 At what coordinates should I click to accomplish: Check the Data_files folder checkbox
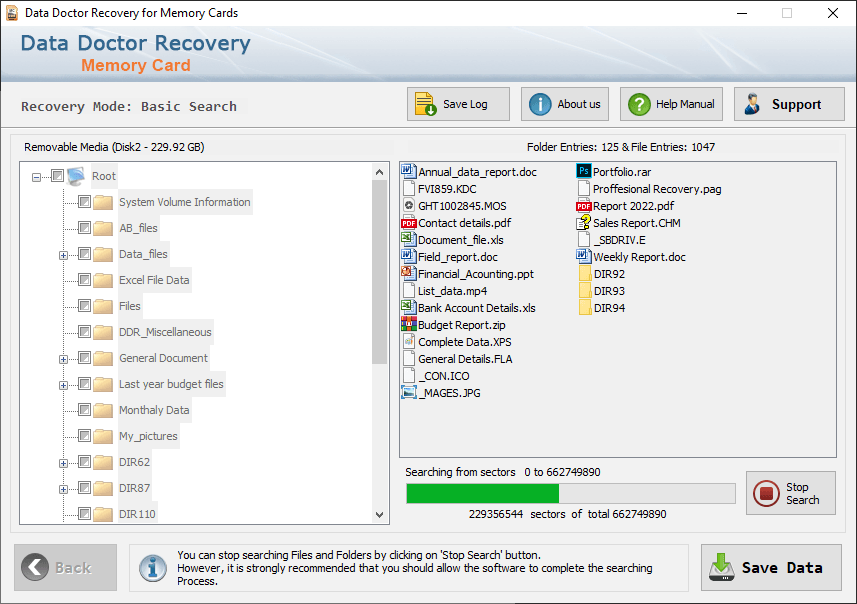click(x=84, y=254)
